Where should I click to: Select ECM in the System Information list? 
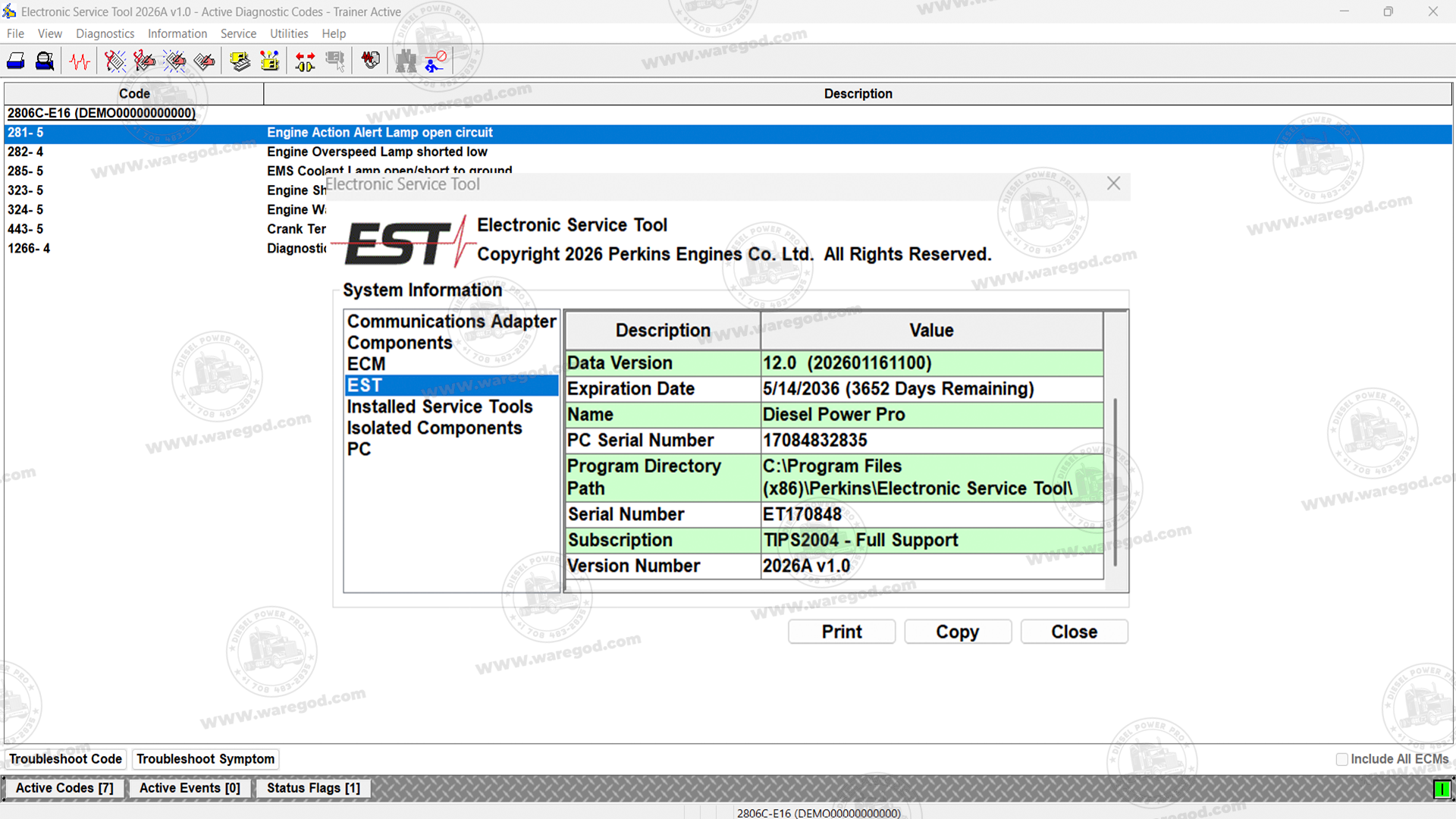point(452,364)
